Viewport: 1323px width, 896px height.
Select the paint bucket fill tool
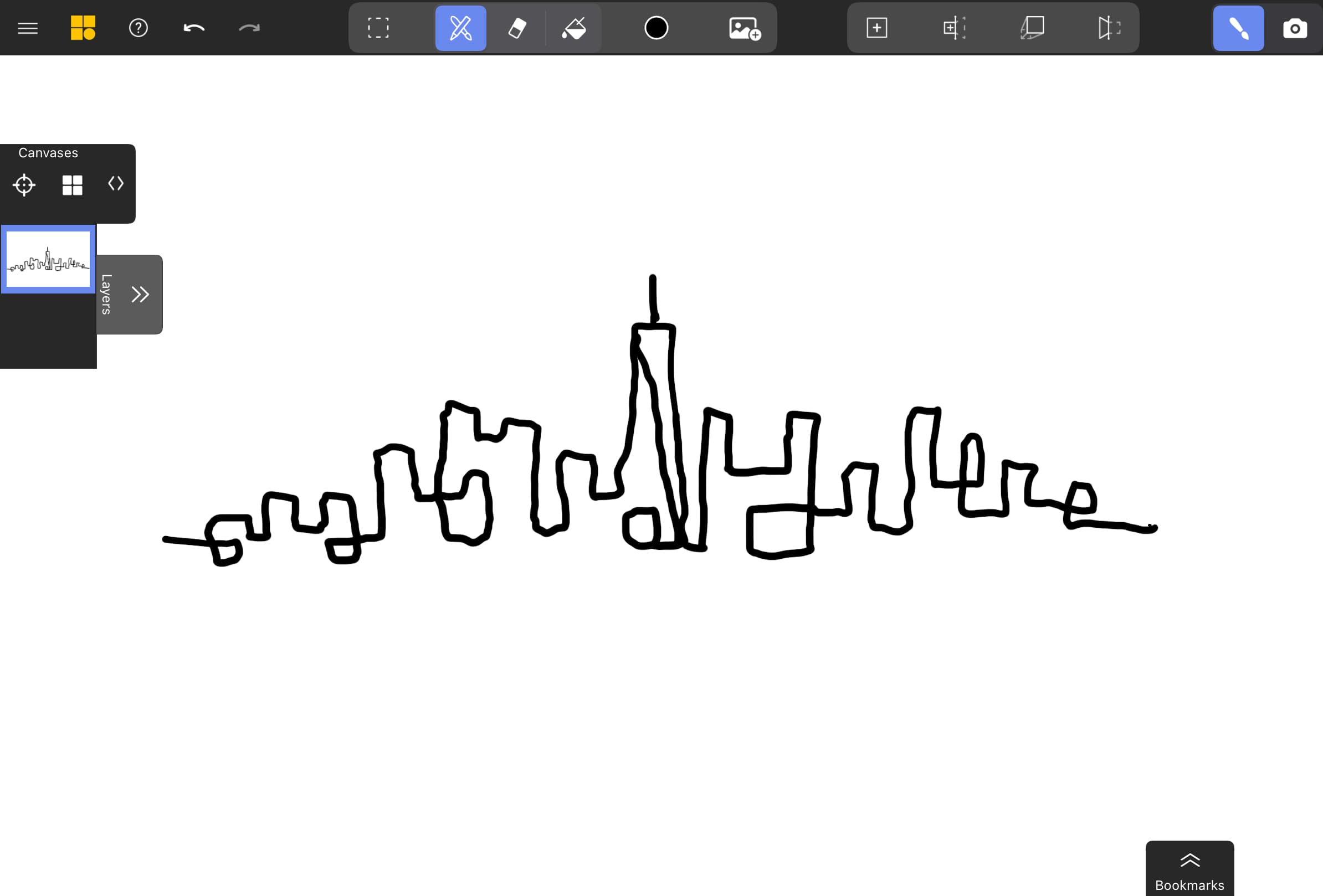coord(574,28)
